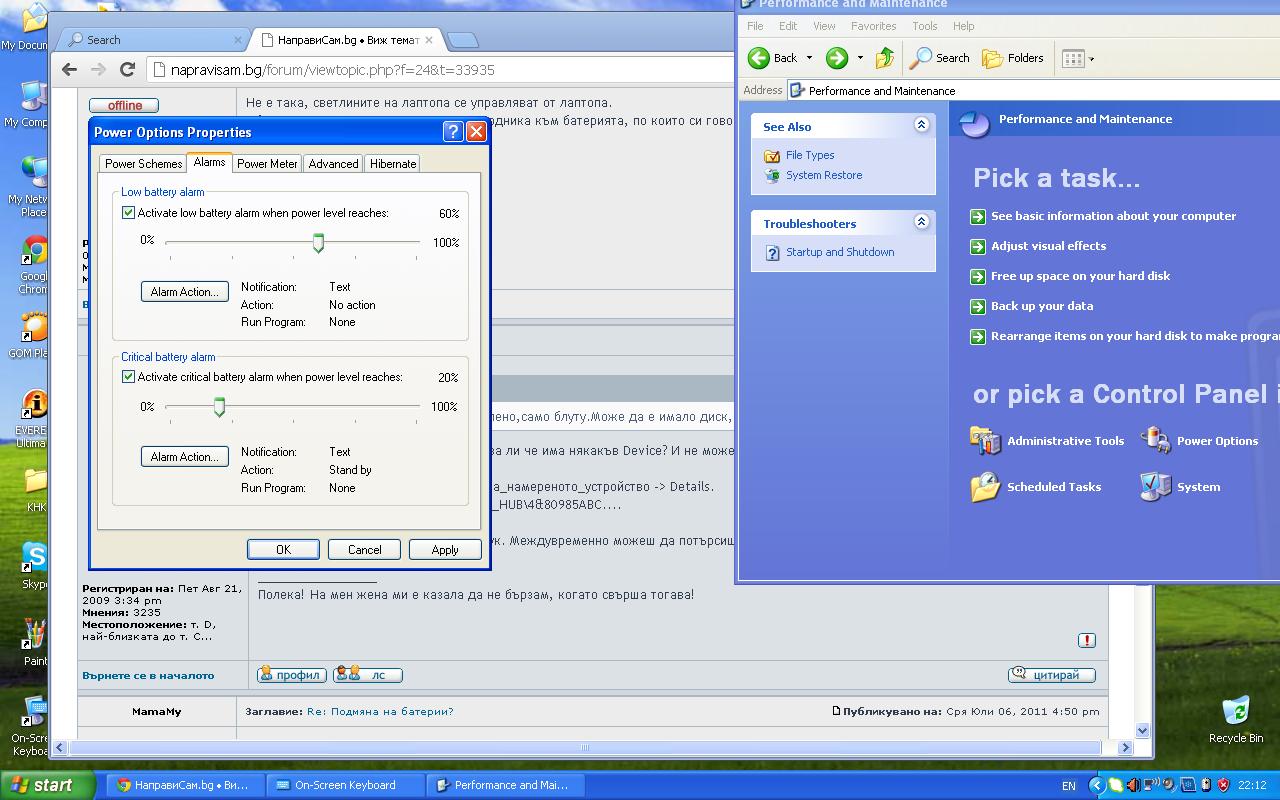The width and height of the screenshot is (1280, 800).
Task: Open the Administrative Tools icon
Action: tap(986, 440)
